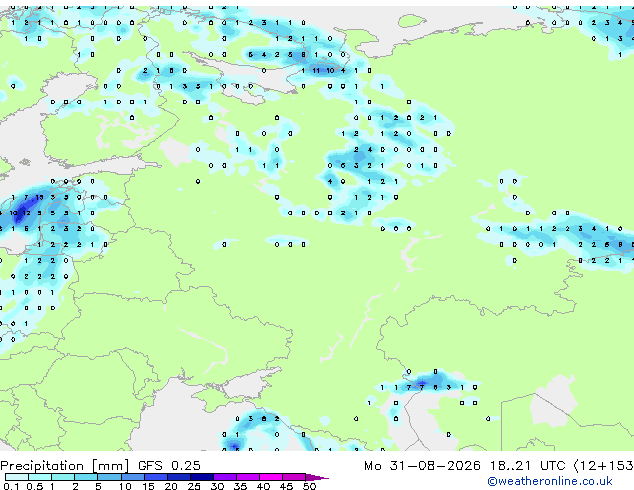Select the 20–25 mm legend color swatch

pos(178,477)
